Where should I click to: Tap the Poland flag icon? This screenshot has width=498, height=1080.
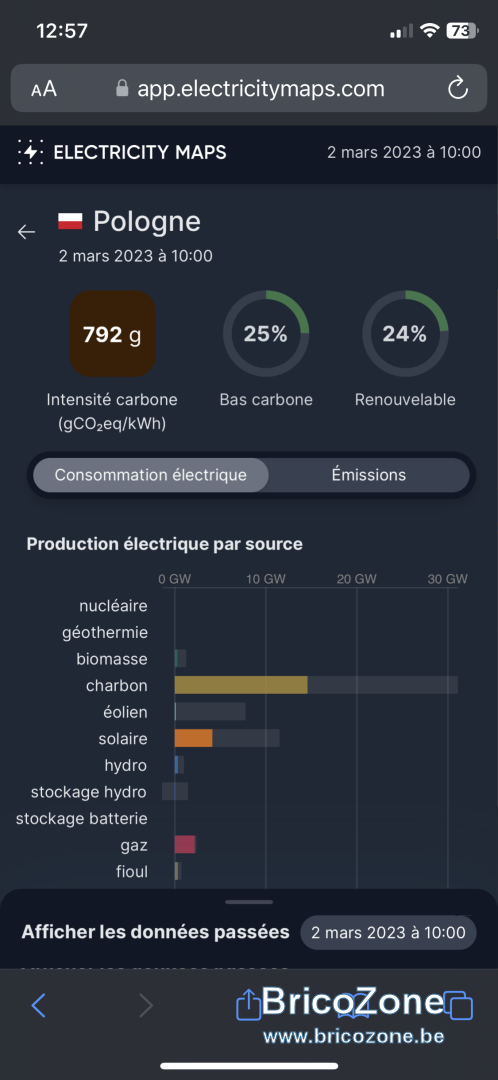(x=70, y=221)
